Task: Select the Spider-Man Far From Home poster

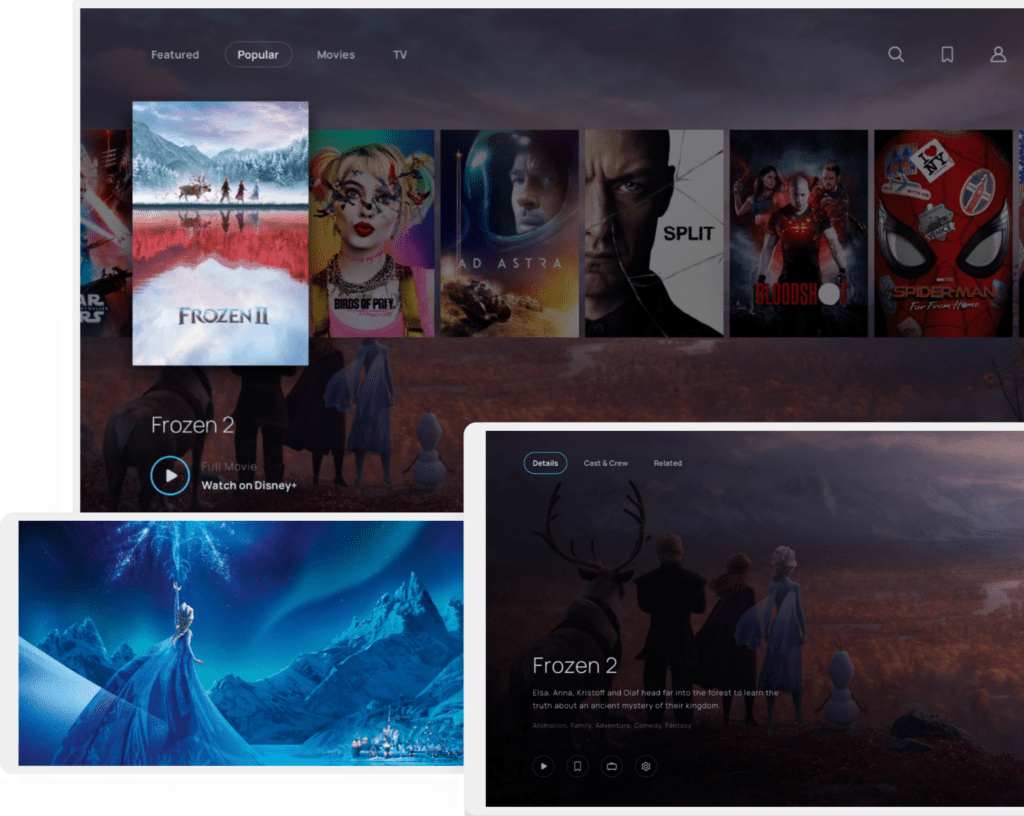Action: point(943,233)
